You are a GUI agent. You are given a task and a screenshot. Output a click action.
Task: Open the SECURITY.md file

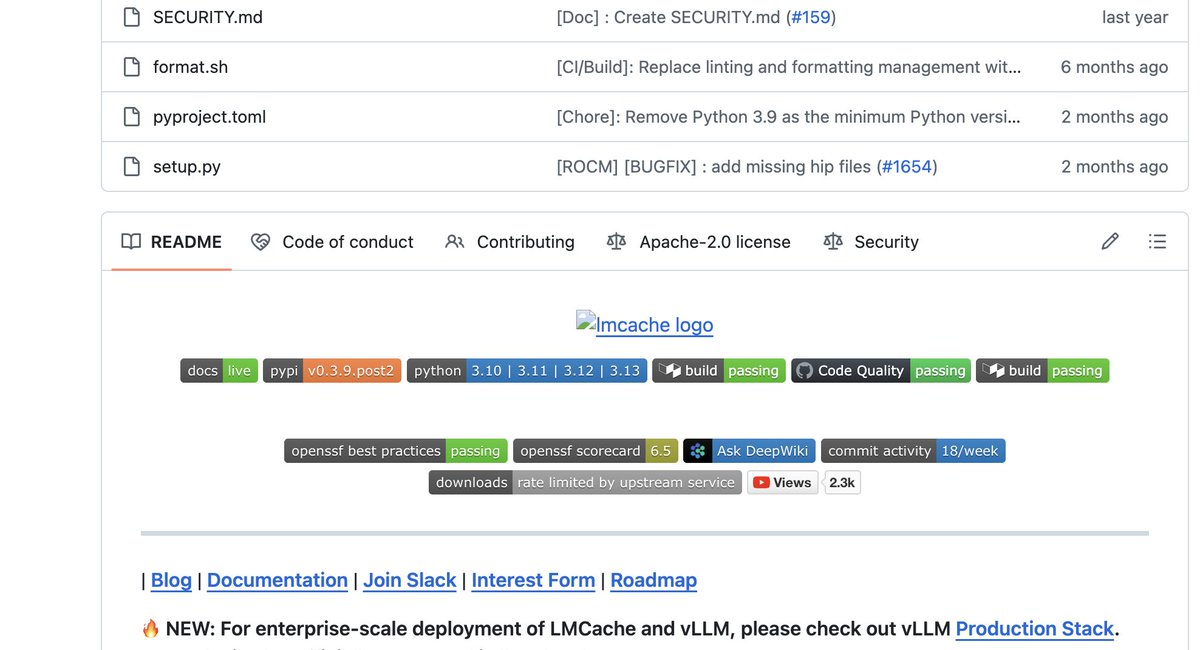(x=208, y=17)
